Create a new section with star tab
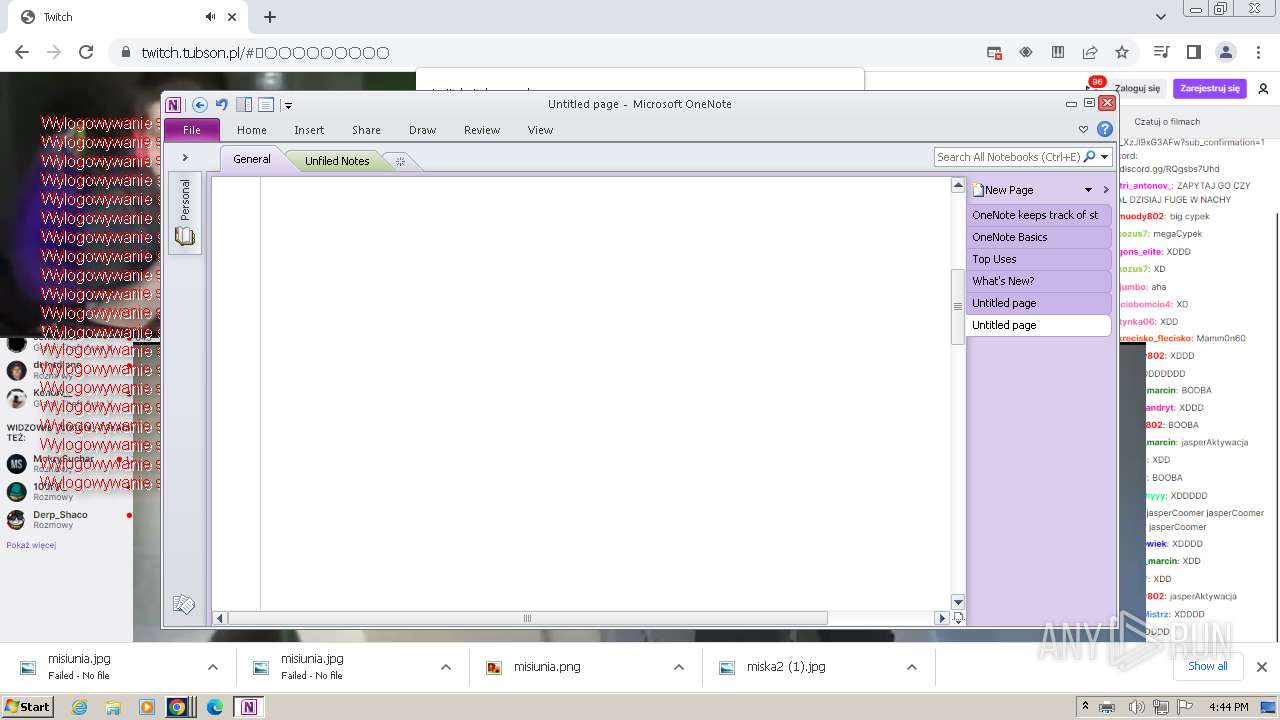 400,161
